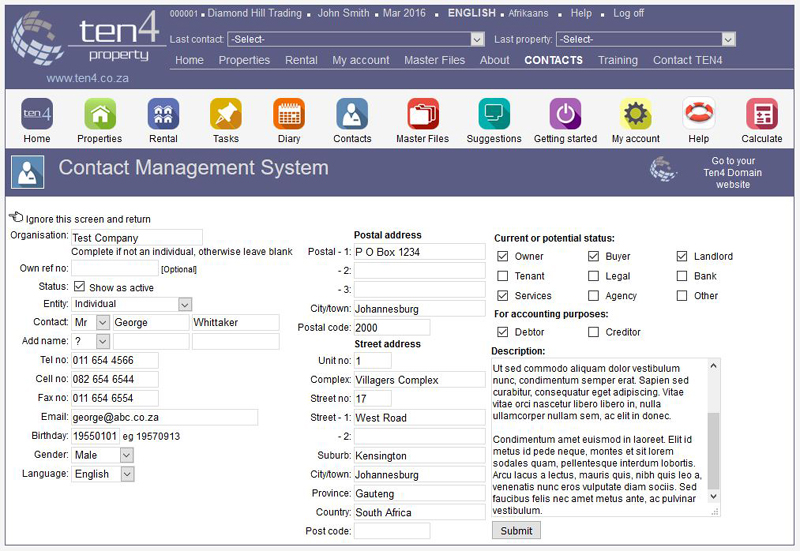800x551 pixels.
Task: Open the Entity Individual dropdown
Action: tap(132, 304)
